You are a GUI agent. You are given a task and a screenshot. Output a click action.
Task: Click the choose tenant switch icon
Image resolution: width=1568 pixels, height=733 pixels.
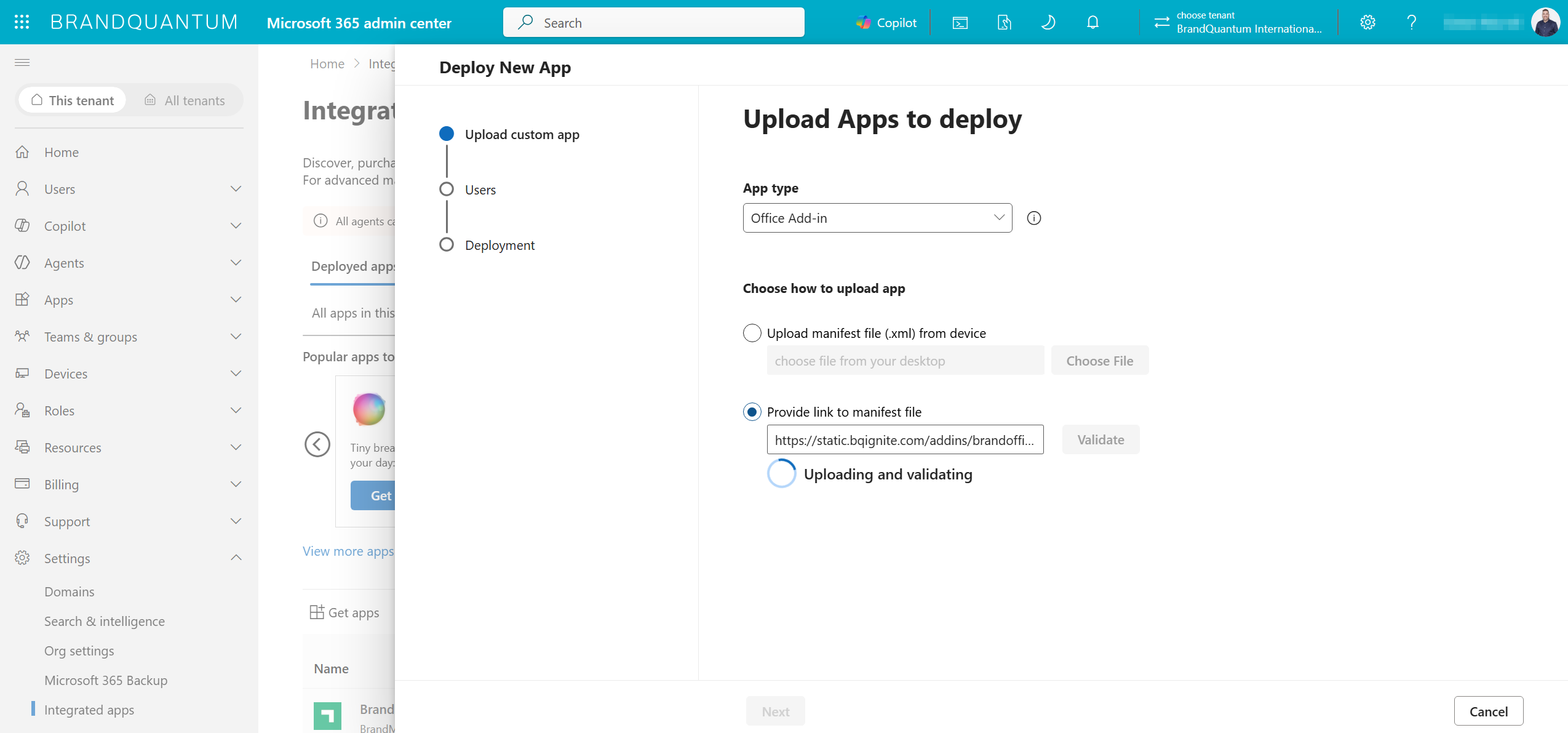[x=1161, y=23]
